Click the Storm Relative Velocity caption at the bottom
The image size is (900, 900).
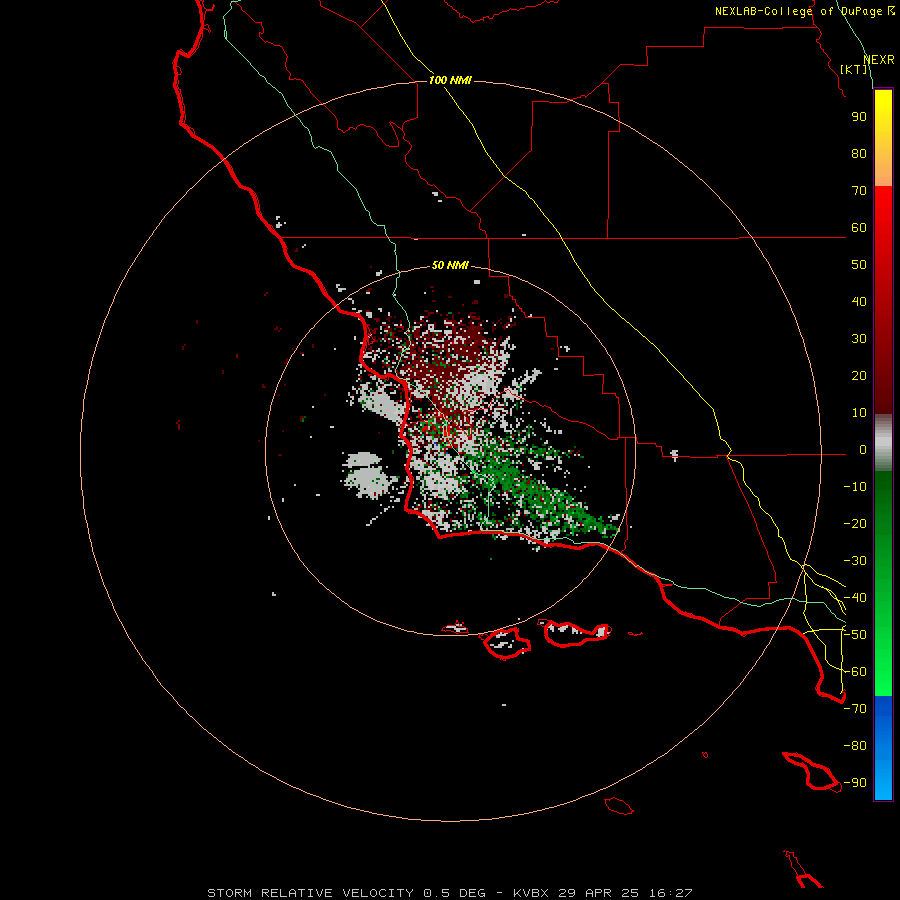pos(449,893)
